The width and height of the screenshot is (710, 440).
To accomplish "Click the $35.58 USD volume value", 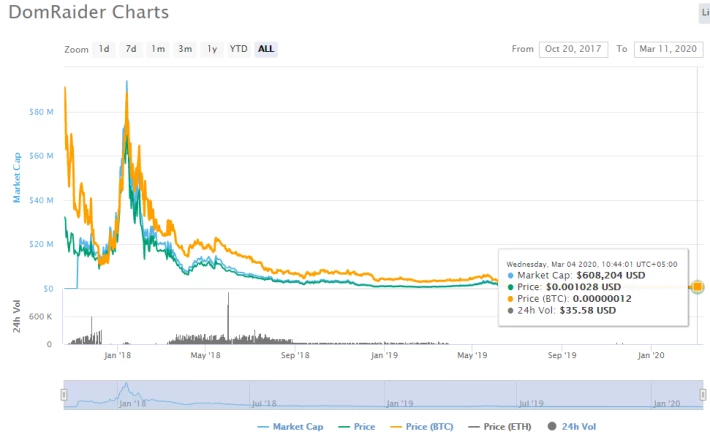I will pyautogui.click(x=588, y=311).
